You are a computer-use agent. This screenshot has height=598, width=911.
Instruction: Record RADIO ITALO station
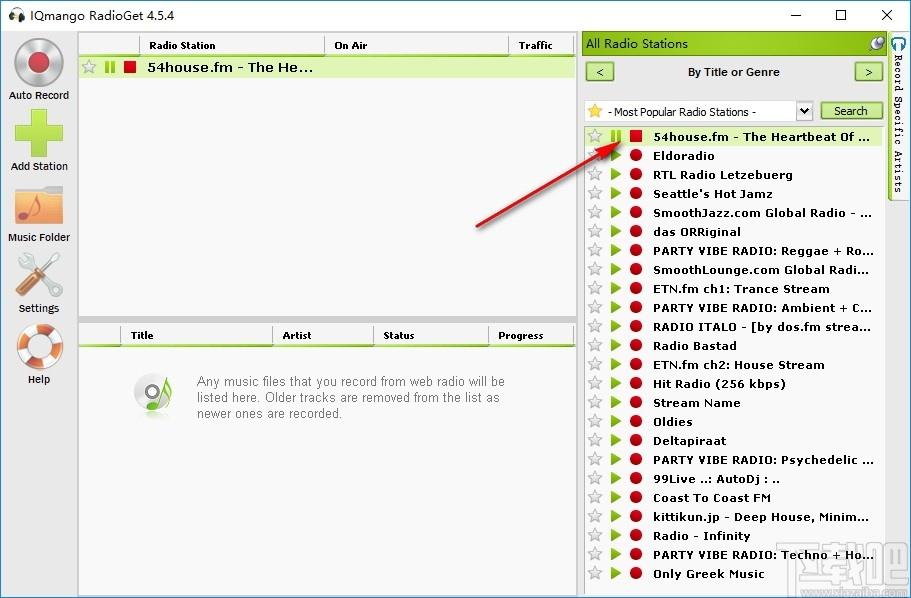[x=636, y=327]
